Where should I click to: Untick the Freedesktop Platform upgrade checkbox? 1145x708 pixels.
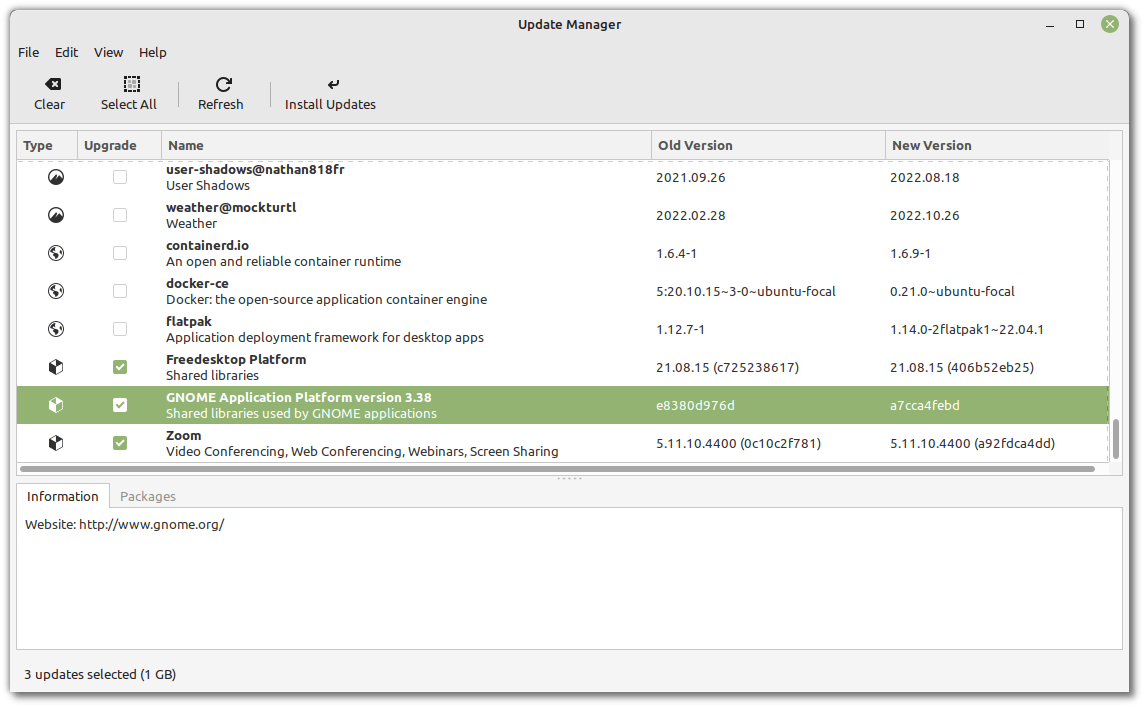120,367
